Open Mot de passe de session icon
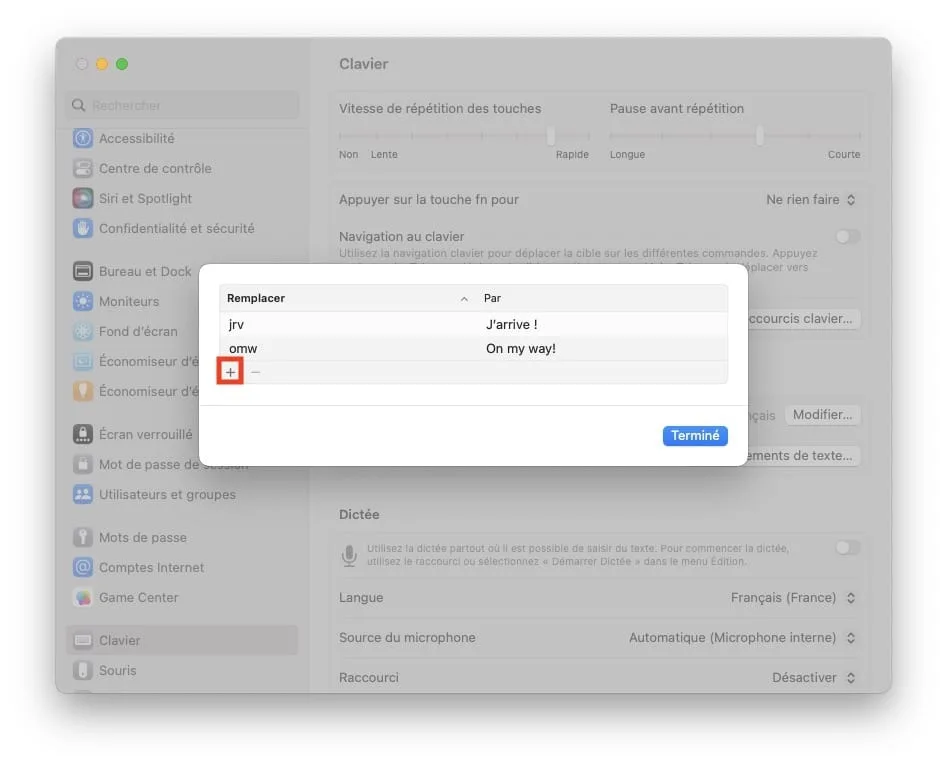 point(83,464)
